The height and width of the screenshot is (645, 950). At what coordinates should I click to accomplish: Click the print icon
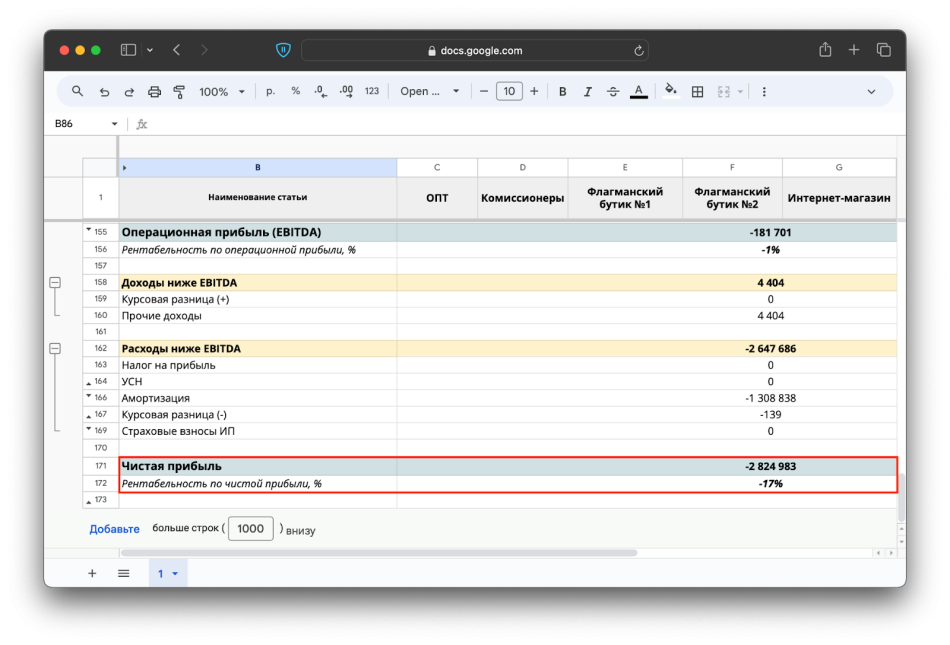[x=154, y=91]
